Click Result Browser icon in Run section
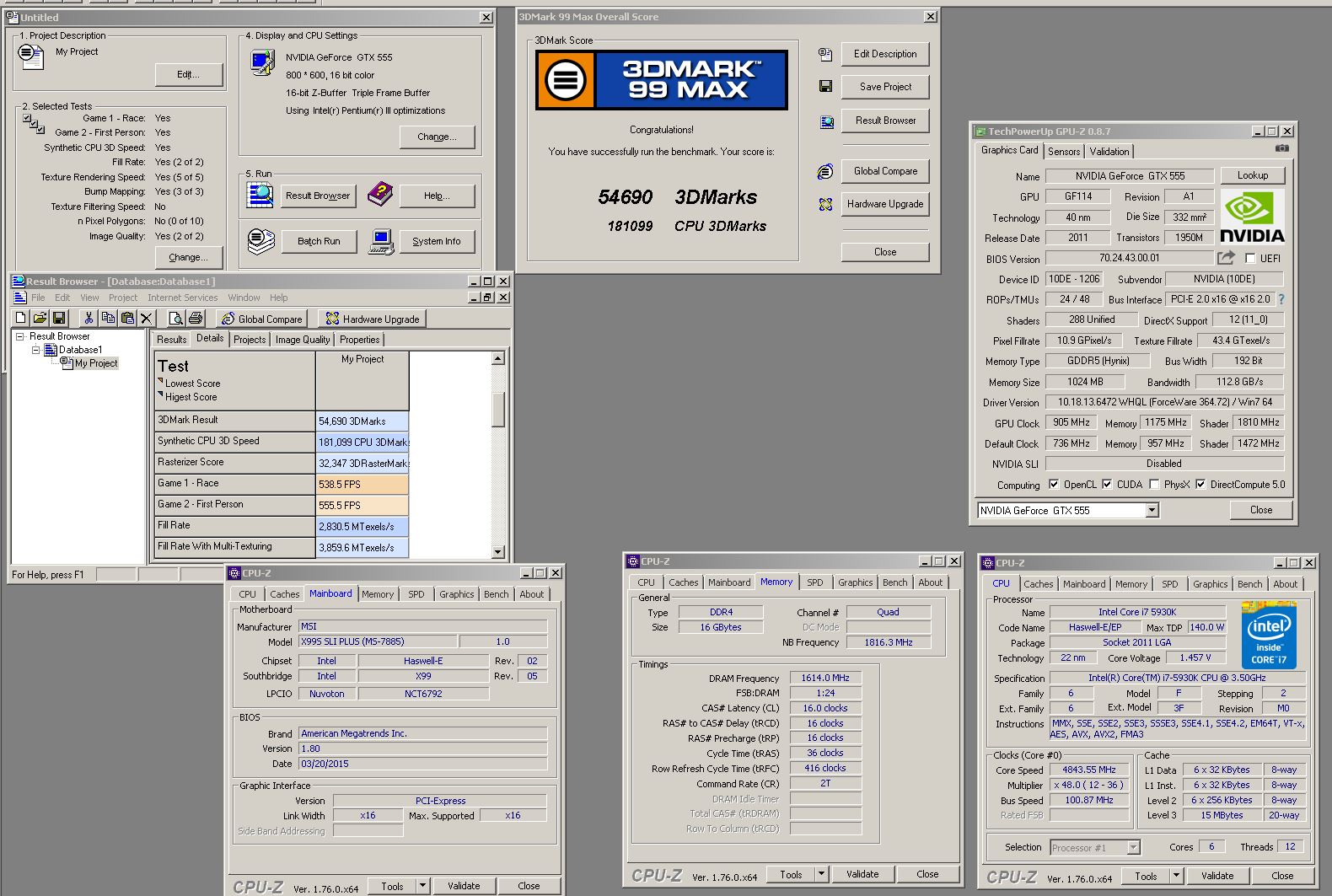The height and width of the screenshot is (896, 1332). pos(260,195)
